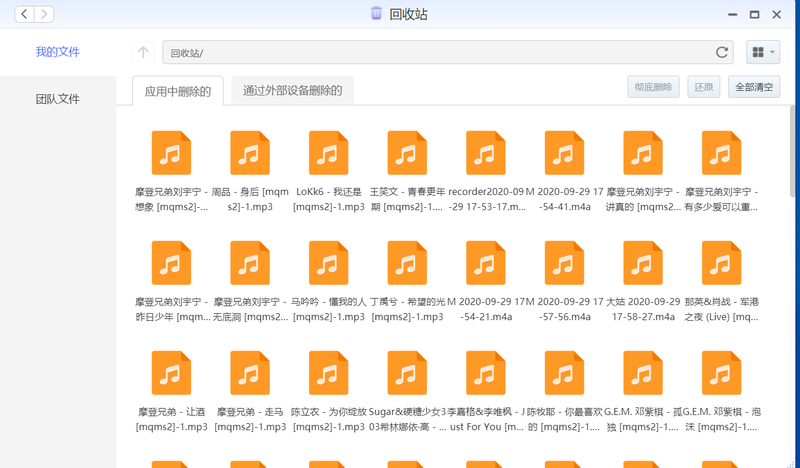Click the up-directory arrow icon
The width and height of the screenshot is (800, 468).
pos(143,52)
